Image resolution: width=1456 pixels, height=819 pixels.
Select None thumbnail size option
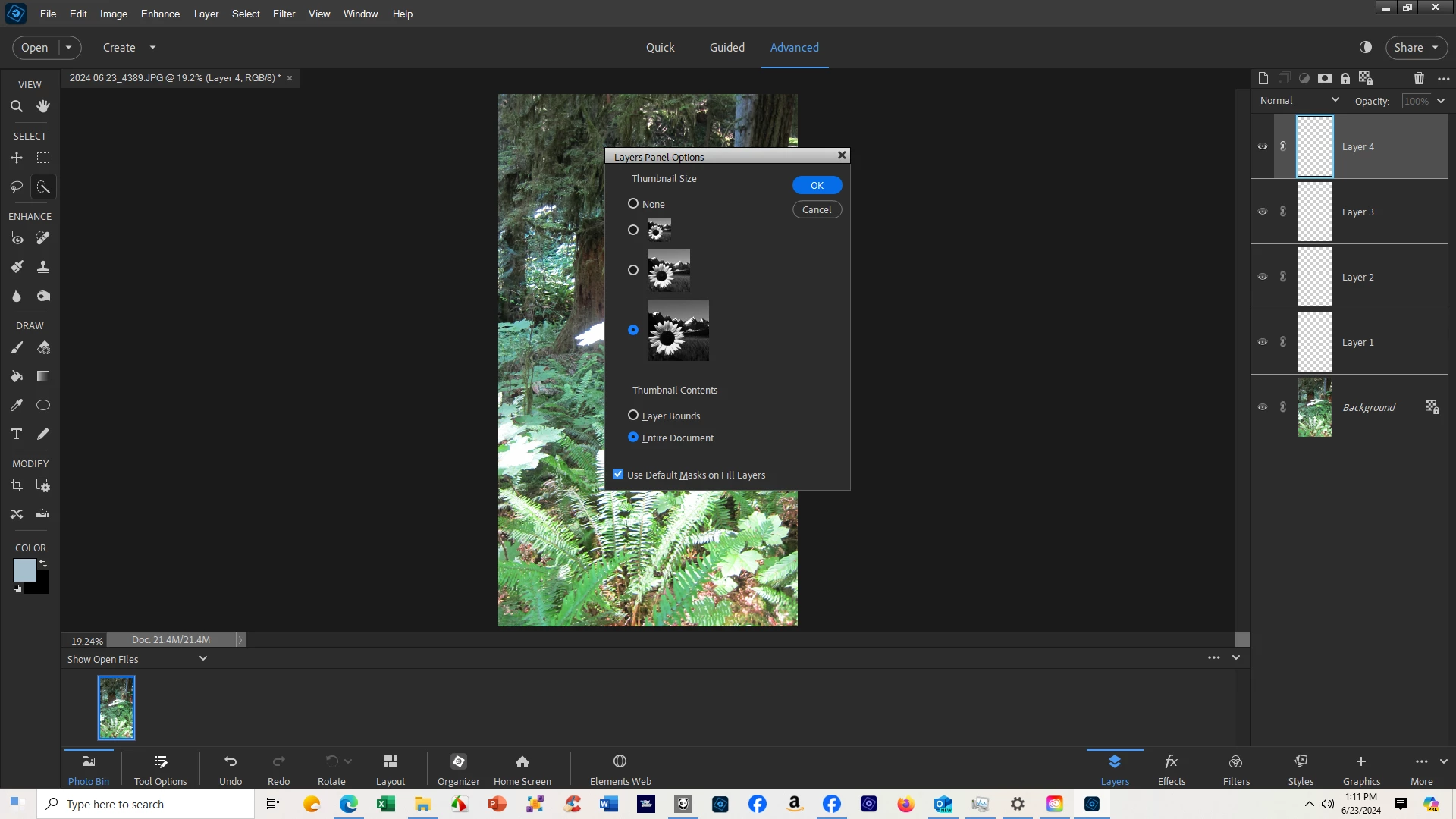pyautogui.click(x=633, y=204)
